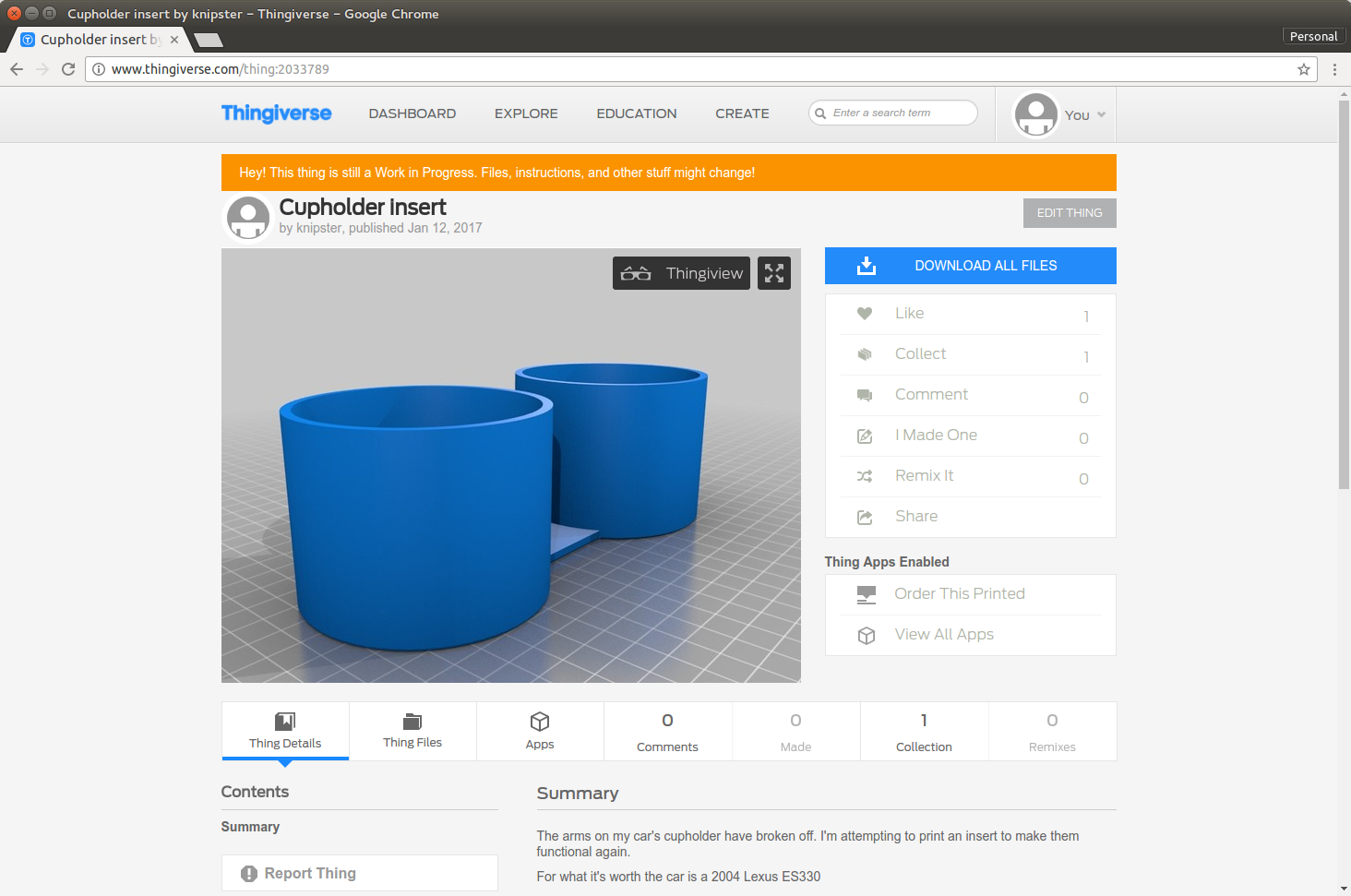Click the address bar URL
Viewport: 1351px width, 896px height.
pyautogui.click(x=221, y=69)
